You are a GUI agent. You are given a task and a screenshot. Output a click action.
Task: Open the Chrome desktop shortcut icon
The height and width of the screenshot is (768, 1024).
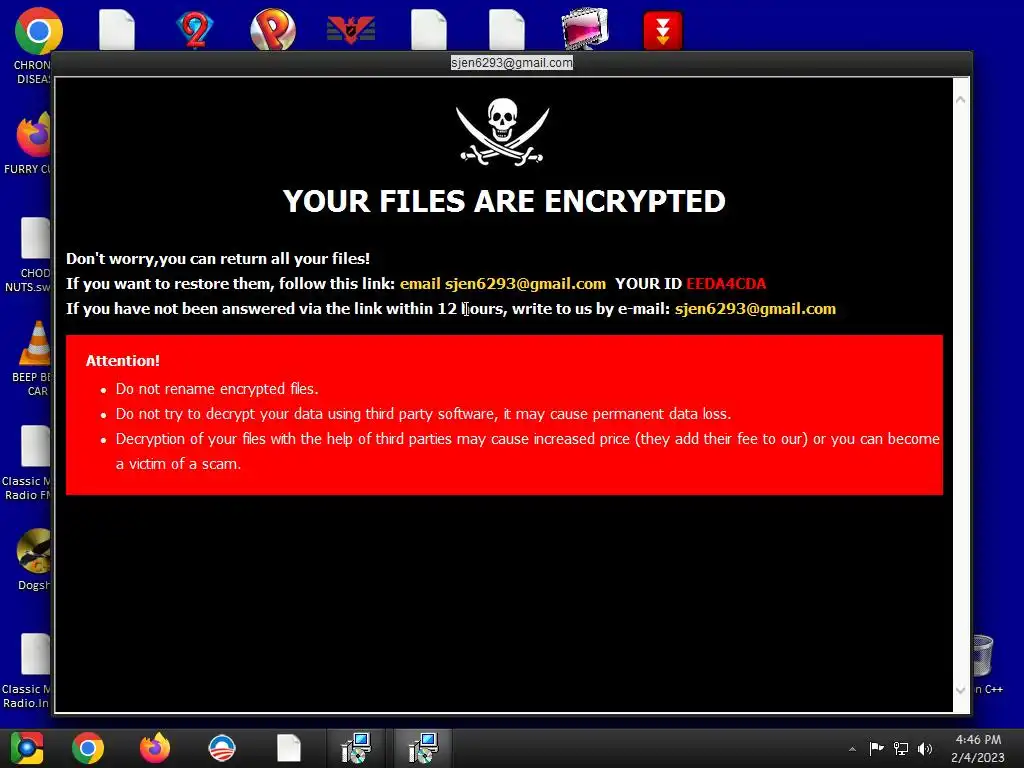(38, 31)
